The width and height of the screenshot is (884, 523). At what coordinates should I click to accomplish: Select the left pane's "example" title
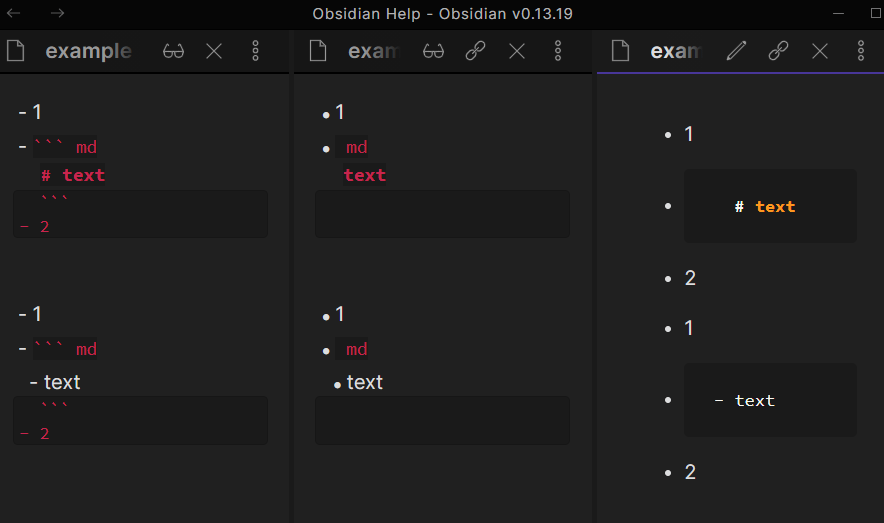[88, 51]
